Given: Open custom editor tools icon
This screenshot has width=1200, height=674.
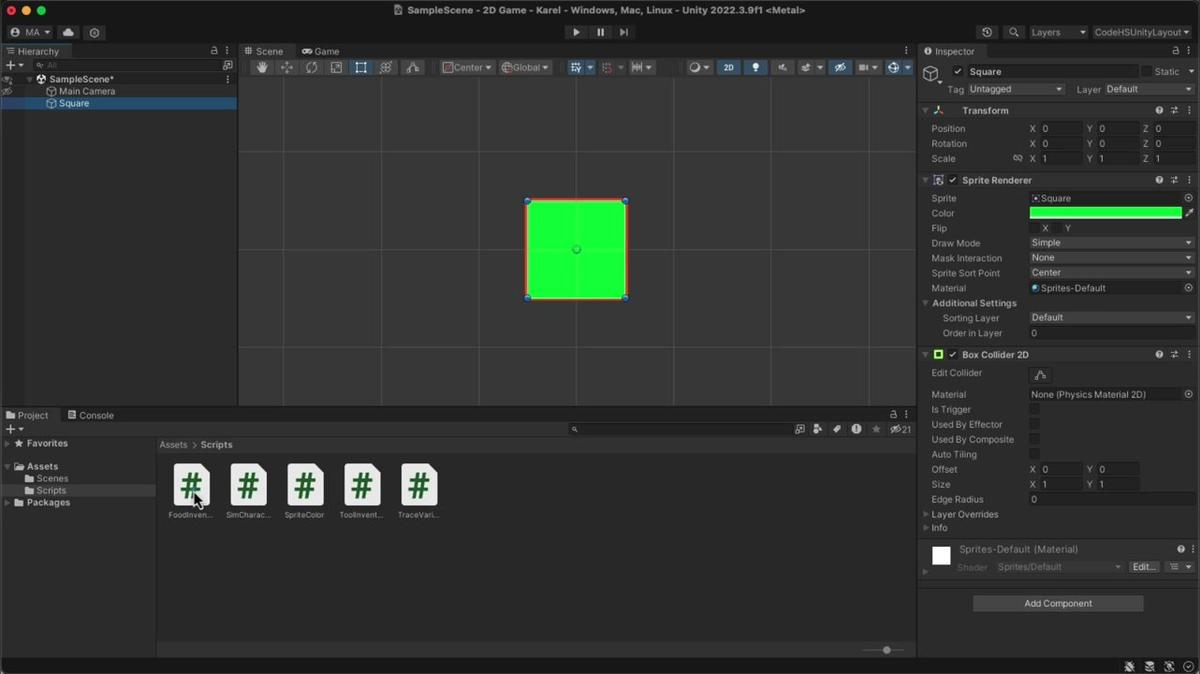Looking at the screenshot, I should coord(412,67).
